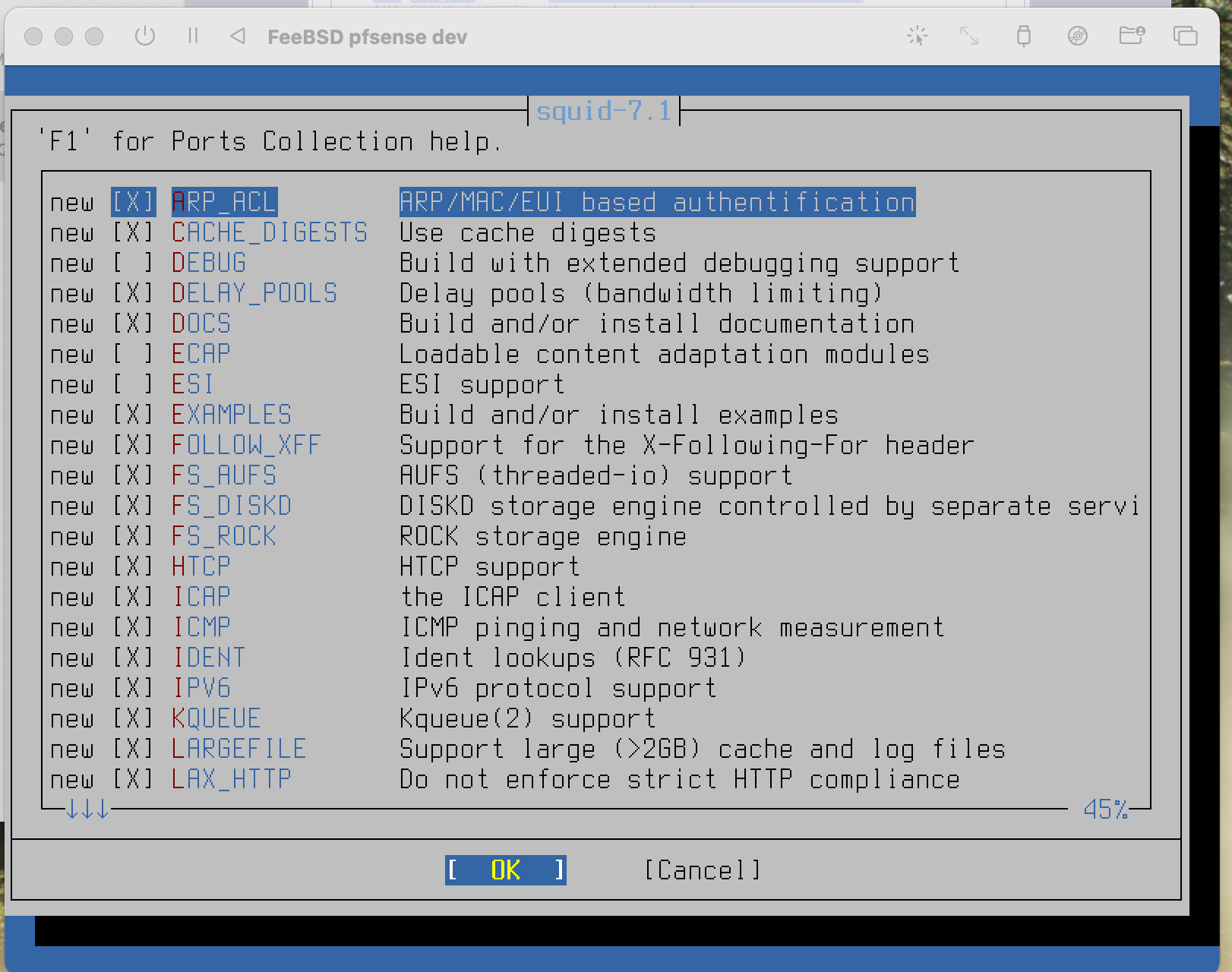
Task: Select the KQUEUE option name
Action: coord(216,719)
